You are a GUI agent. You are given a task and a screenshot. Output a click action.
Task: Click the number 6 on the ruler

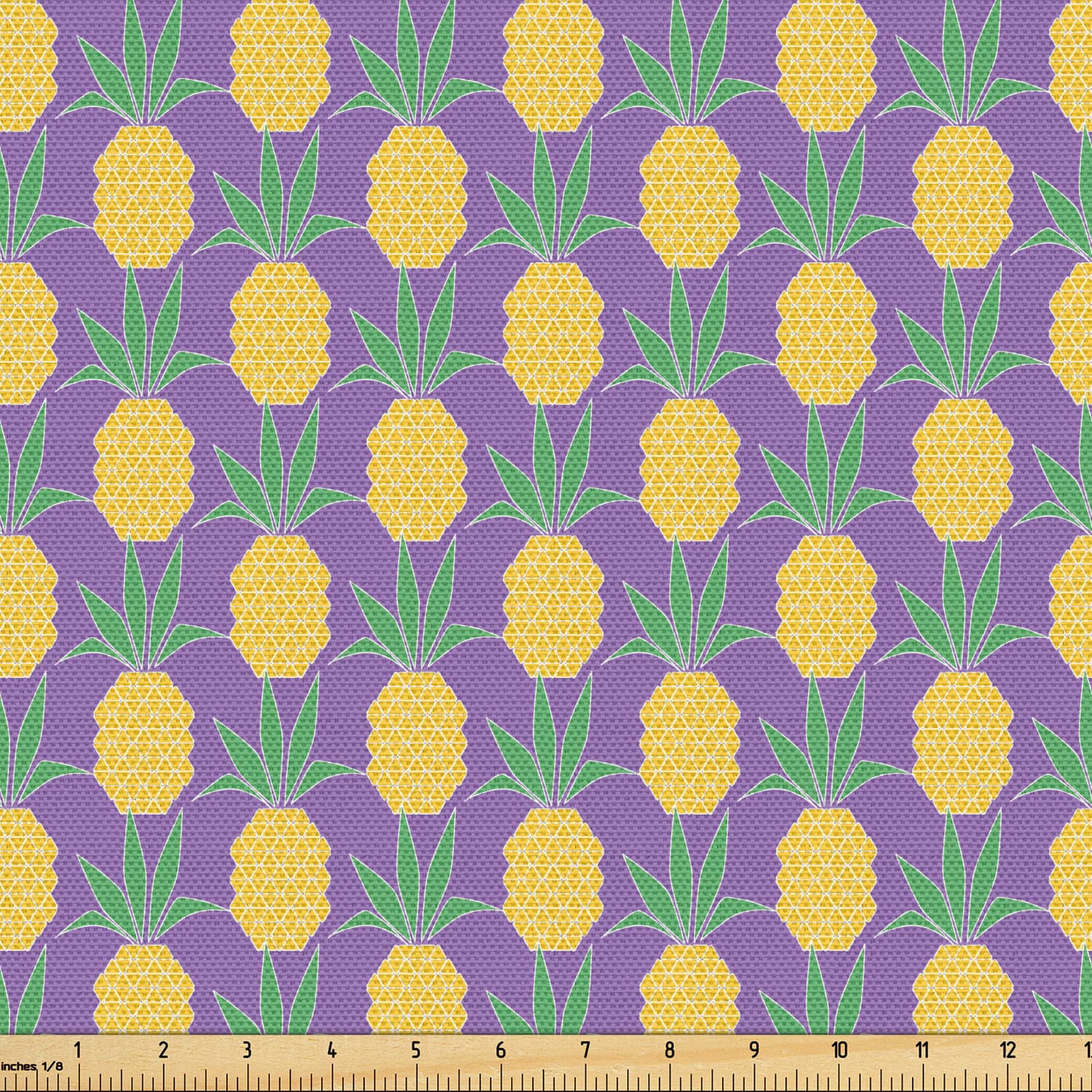coord(500,1049)
